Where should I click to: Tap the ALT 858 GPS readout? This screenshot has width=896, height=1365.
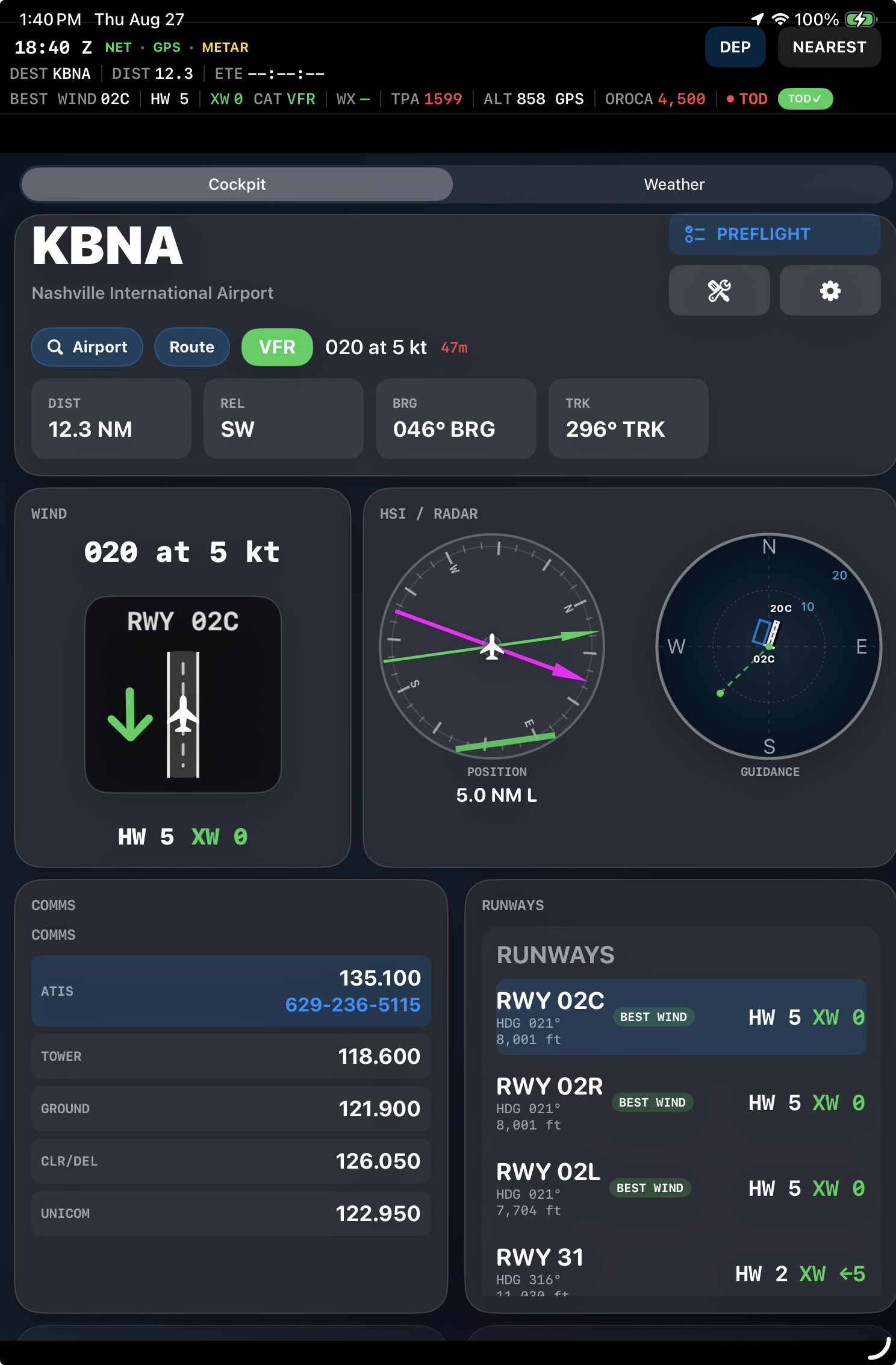coord(534,99)
